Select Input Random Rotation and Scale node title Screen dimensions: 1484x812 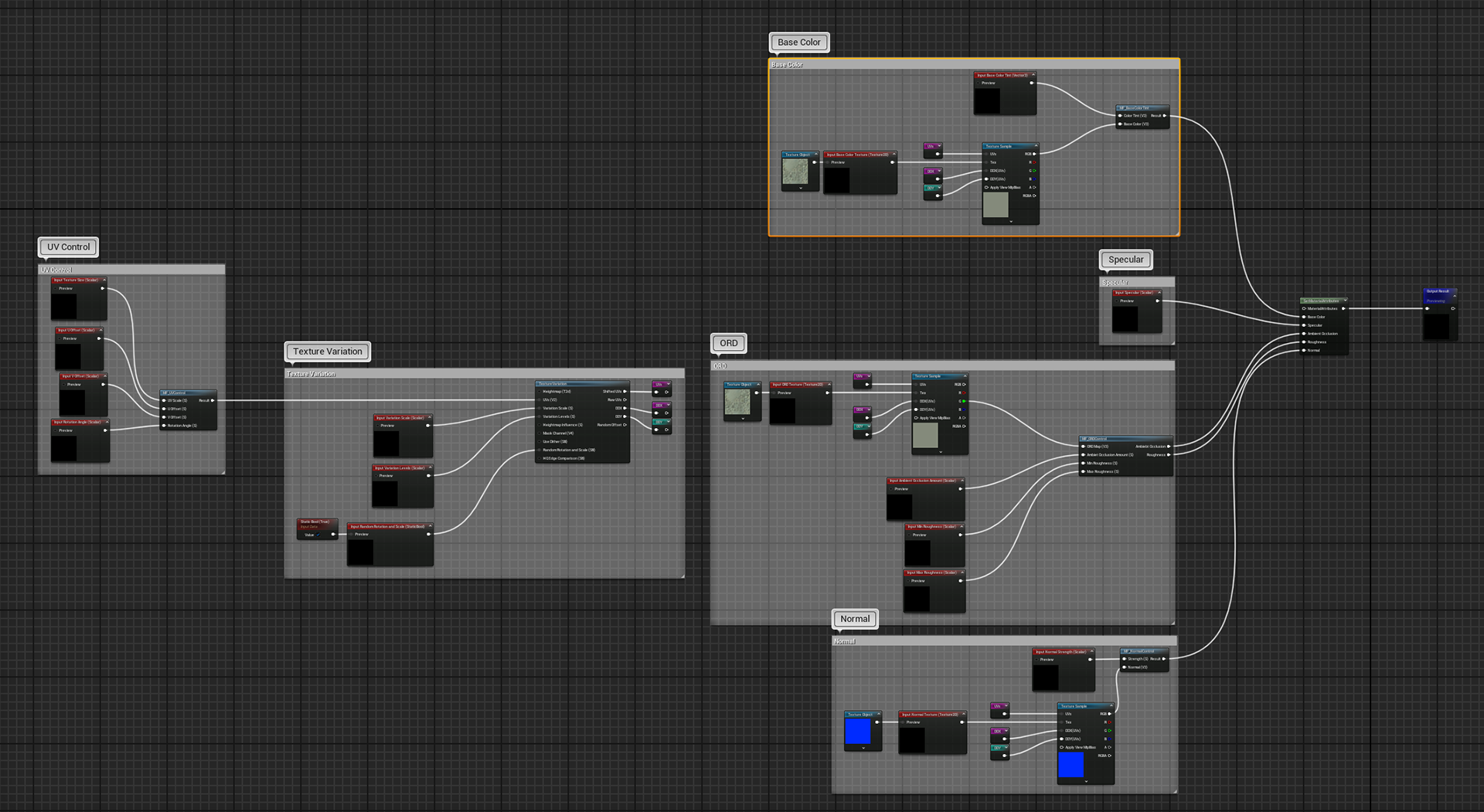pyautogui.click(x=387, y=527)
